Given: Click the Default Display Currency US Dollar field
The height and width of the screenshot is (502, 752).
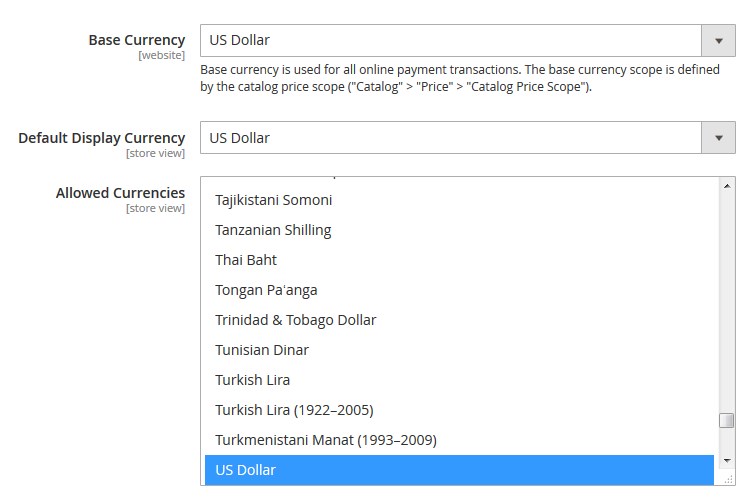Looking at the screenshot, I should pos(468,138).
